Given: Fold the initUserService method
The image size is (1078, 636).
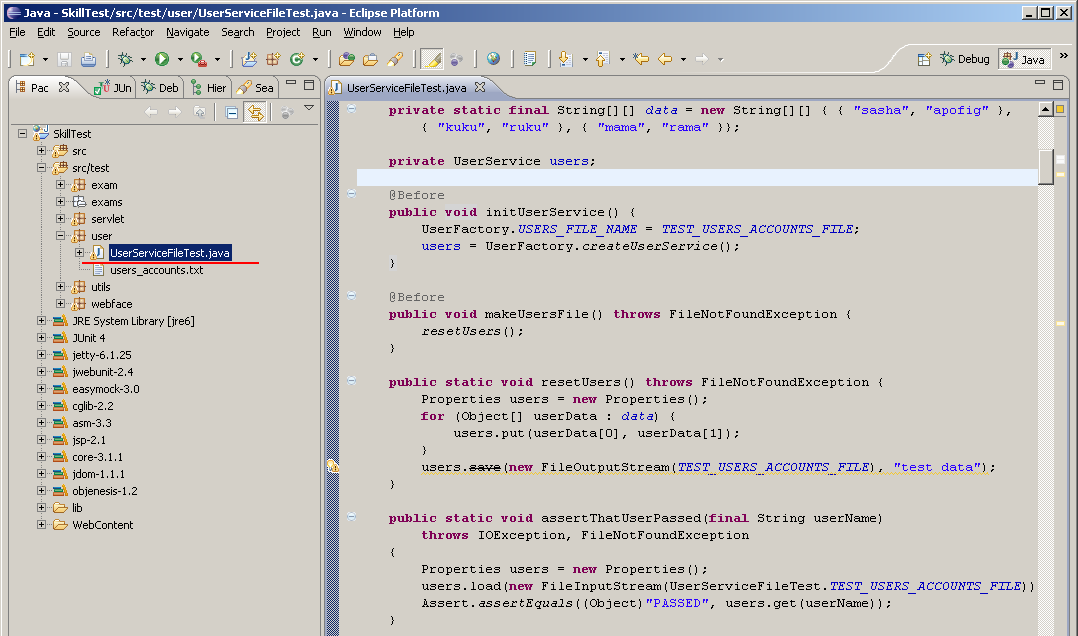Looking at the screenshot, I should (x=351, y=194).
